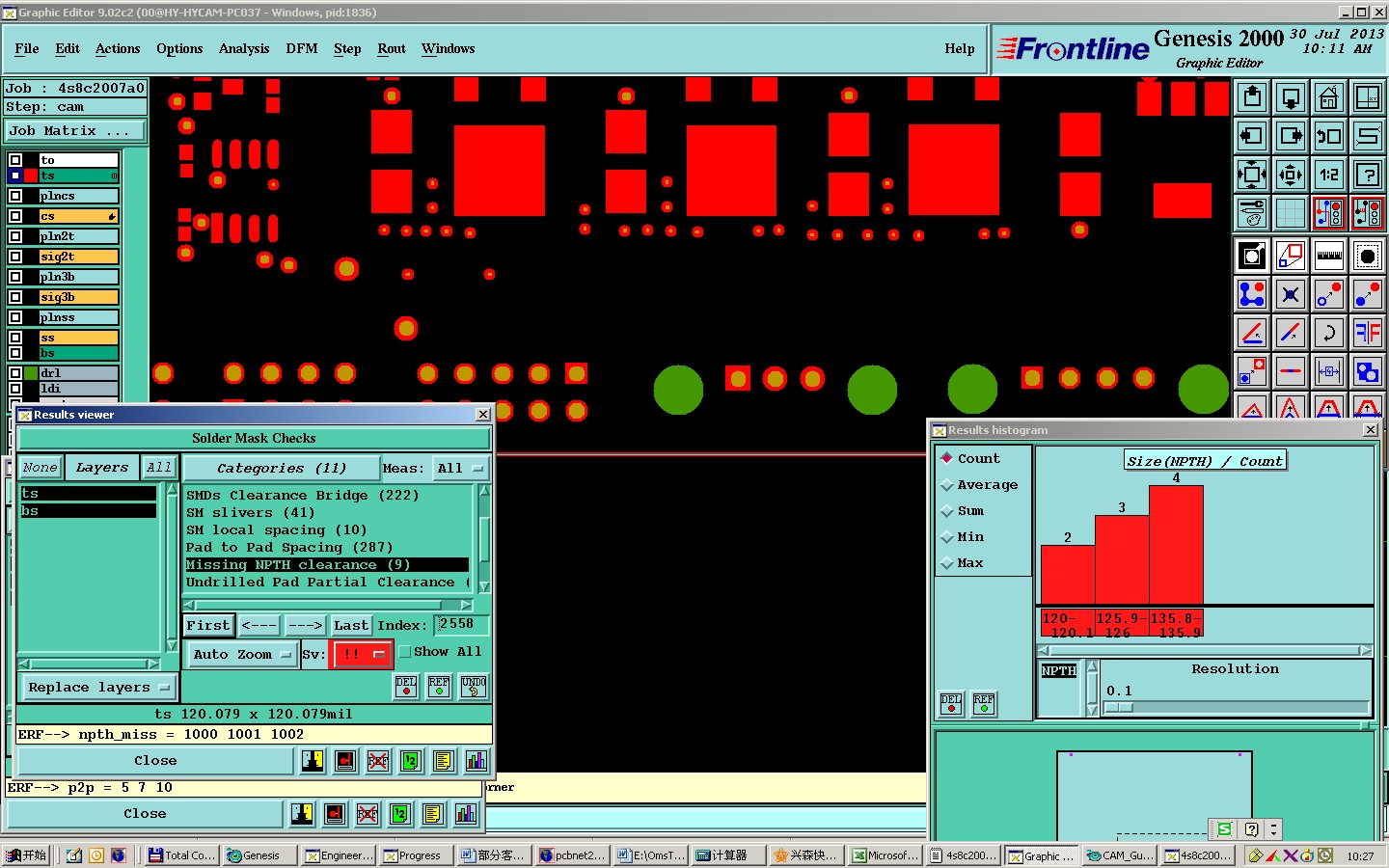Open Genesis taskbar item
Screen dimensions: 1389x868
260,855
